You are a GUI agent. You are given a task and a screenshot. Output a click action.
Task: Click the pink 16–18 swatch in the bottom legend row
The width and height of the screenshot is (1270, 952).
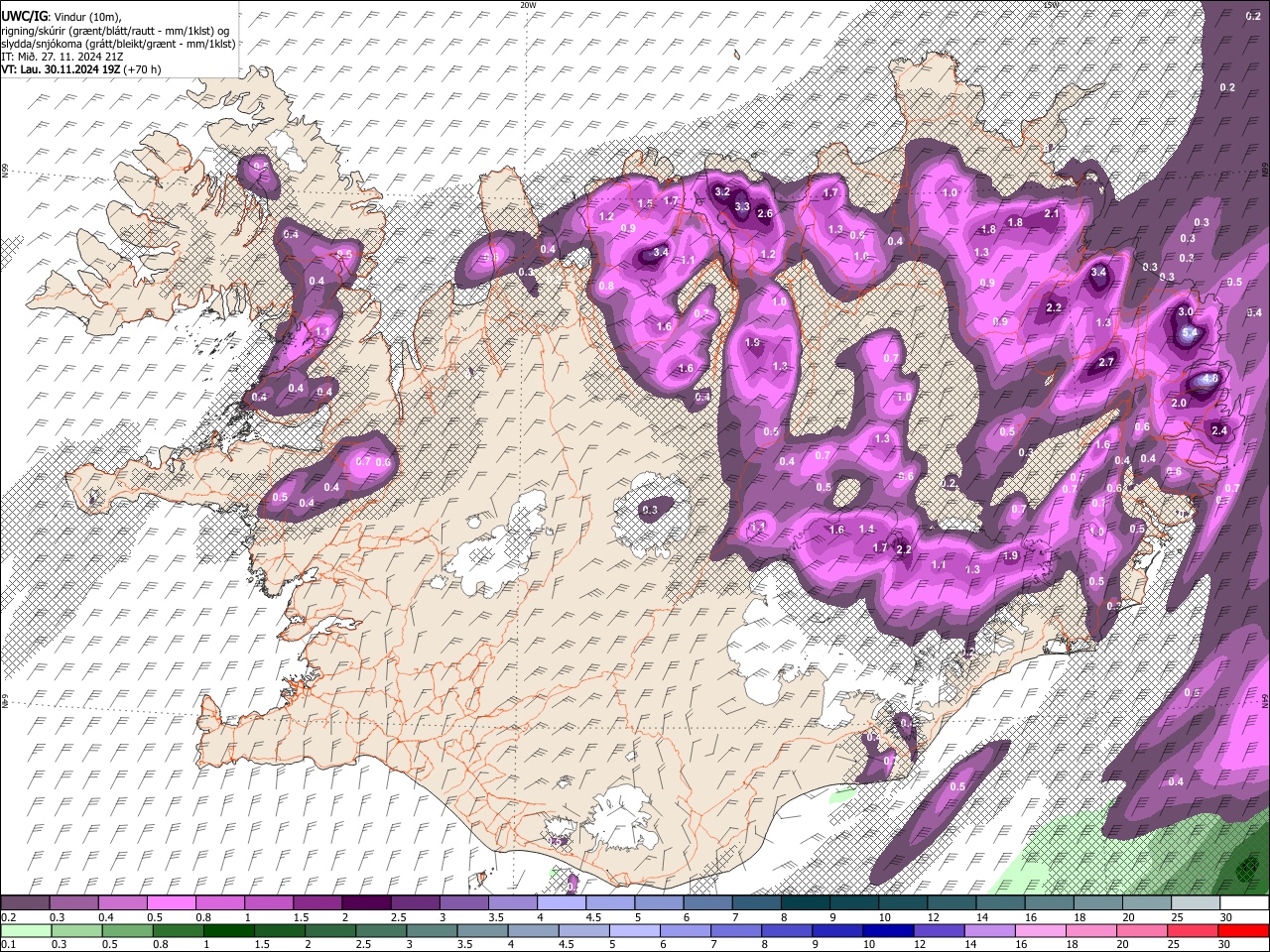(x=1042, y=931)
